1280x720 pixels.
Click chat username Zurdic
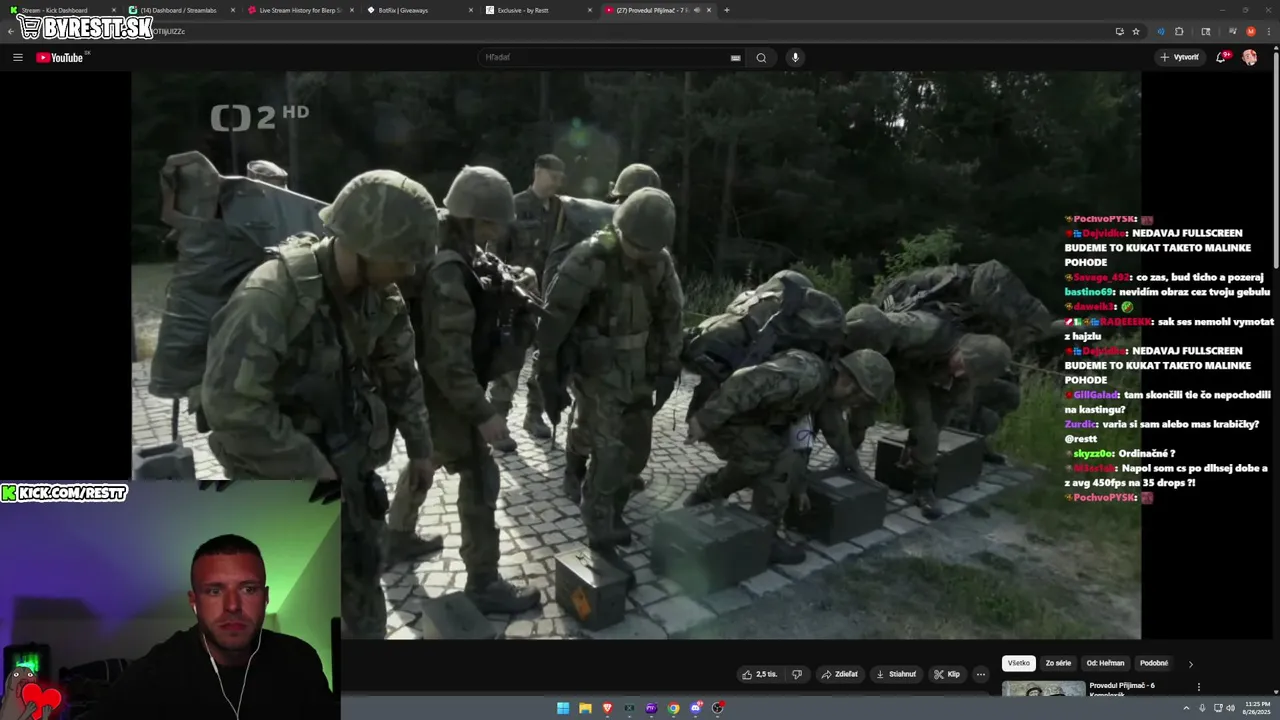pos(1080,424)
